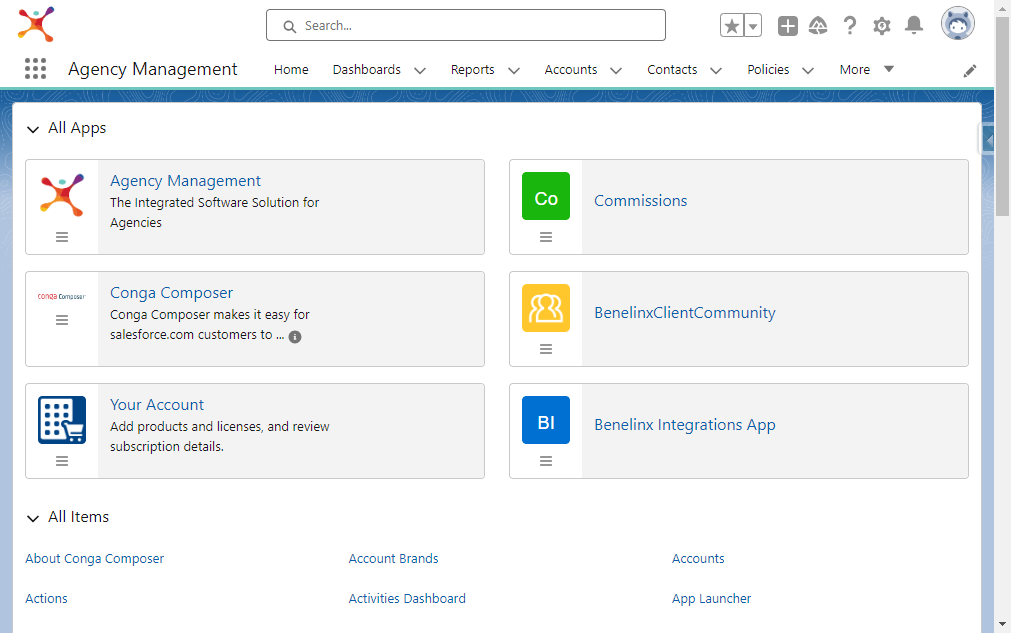Click the pencil edit navigation icon
1011x633 pixels.
(970, 71)
